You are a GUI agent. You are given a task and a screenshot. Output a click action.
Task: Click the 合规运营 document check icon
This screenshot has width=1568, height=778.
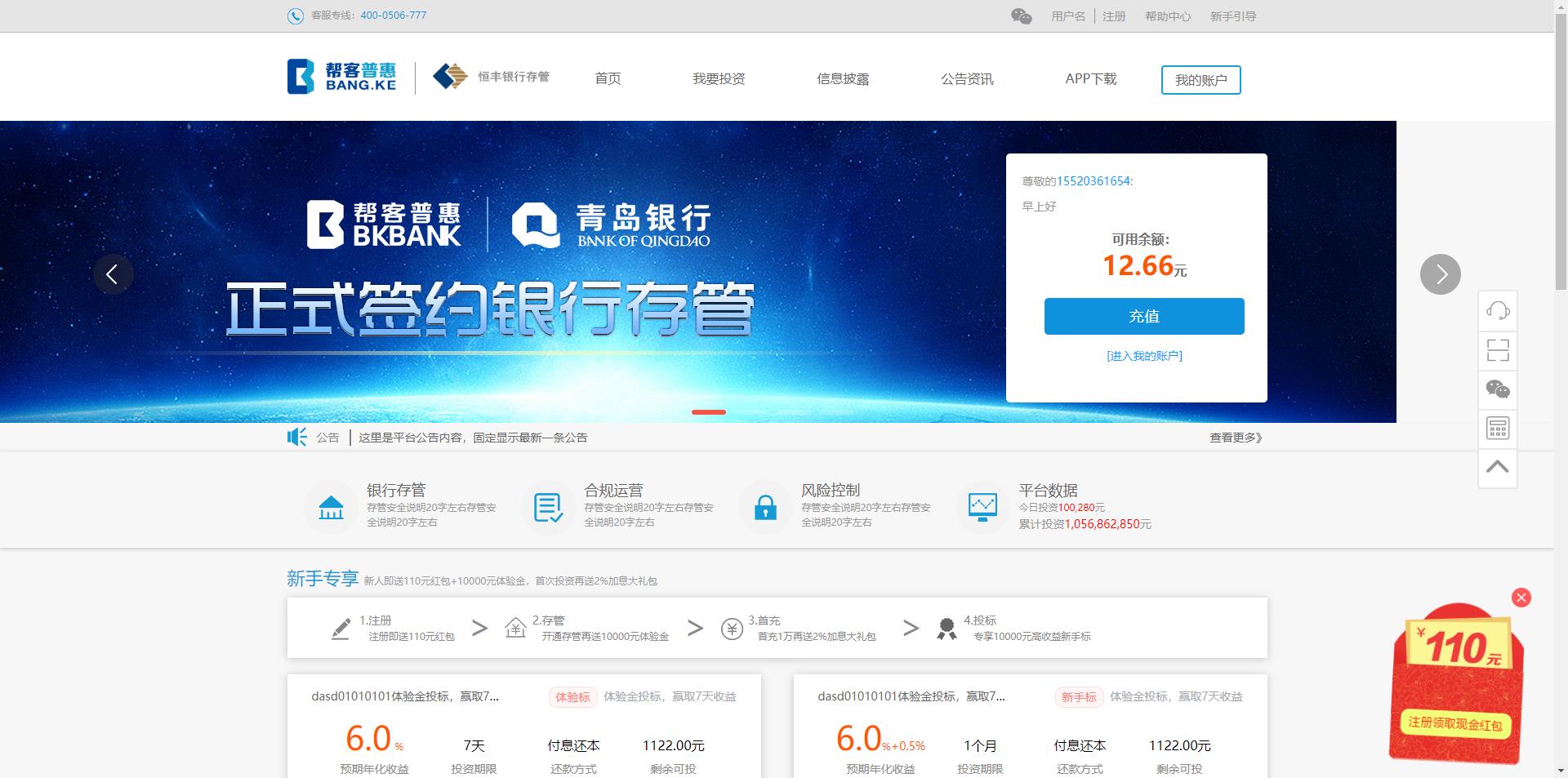(548, 507)
